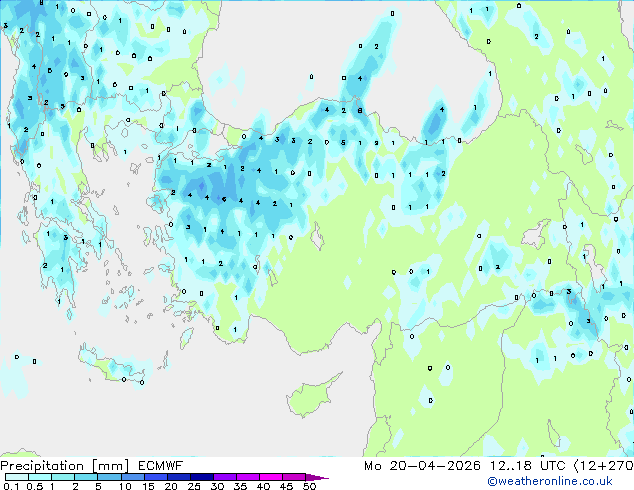This screenshot has height=490, width=634.
Task: Select the 20–25 mm legend swatch
Action: [179, 477]
